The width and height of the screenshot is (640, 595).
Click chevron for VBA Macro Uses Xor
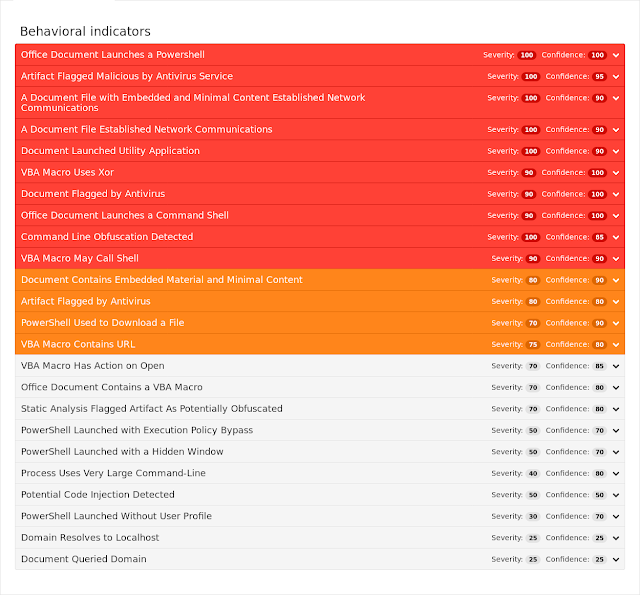pos(616,173)
